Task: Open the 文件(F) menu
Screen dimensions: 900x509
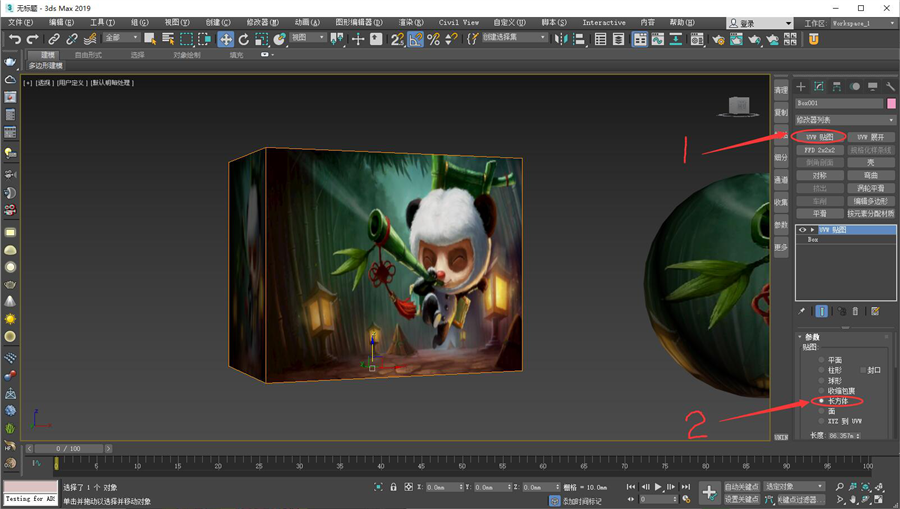Action: pyautogui.click(x=21, y=22)
